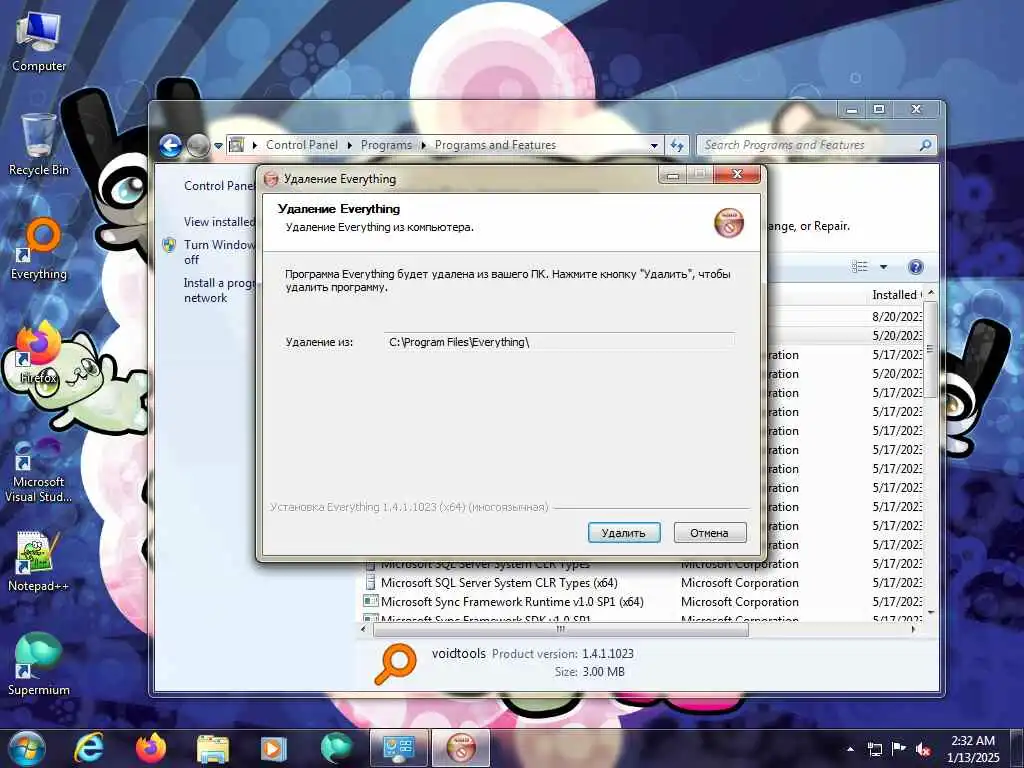Click the Удалить button

(x=624, y=533)
